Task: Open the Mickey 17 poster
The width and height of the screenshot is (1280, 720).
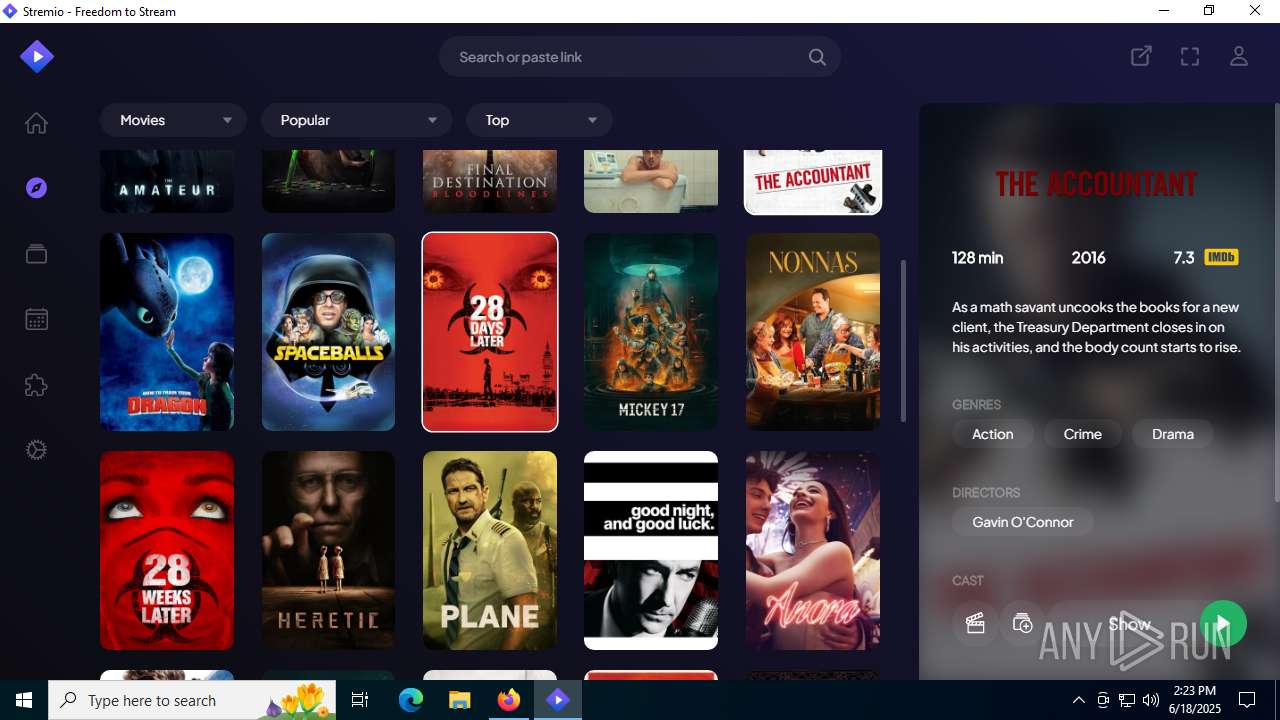Action: click(x=651, y=332)
